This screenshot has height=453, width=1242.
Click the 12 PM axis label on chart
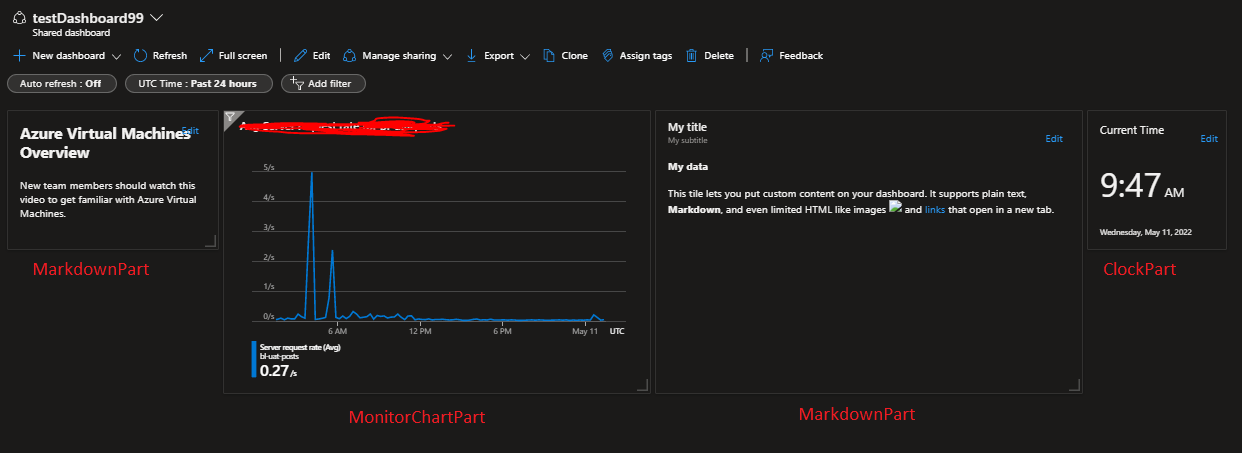(419, 330)
